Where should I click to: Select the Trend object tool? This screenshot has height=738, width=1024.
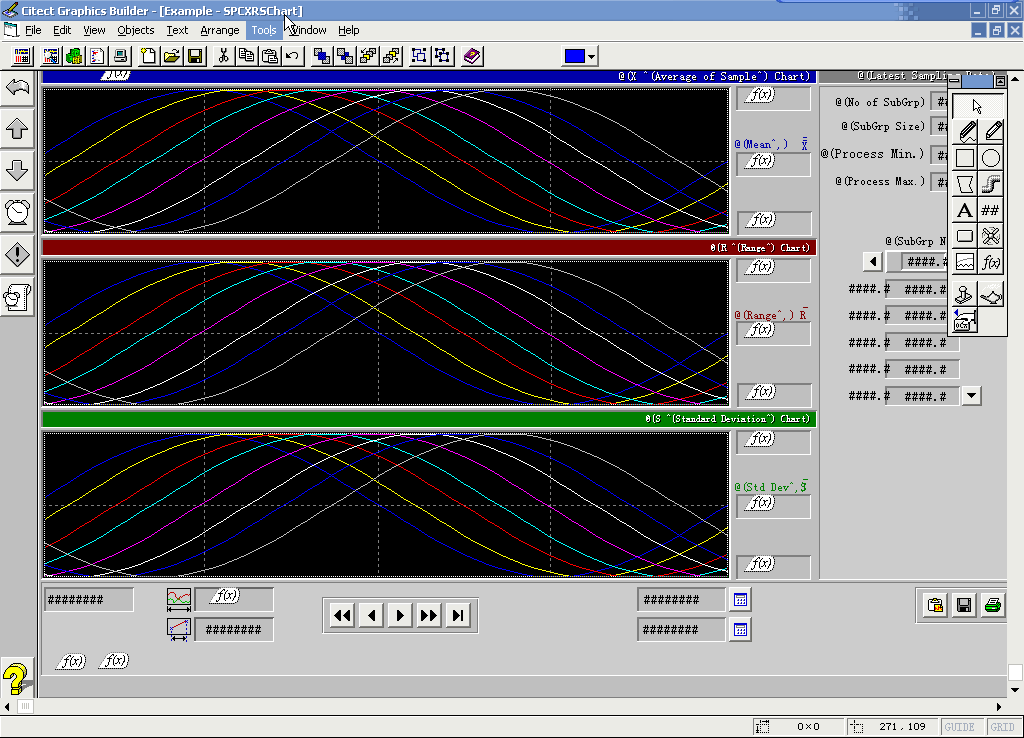click(965, 263)
